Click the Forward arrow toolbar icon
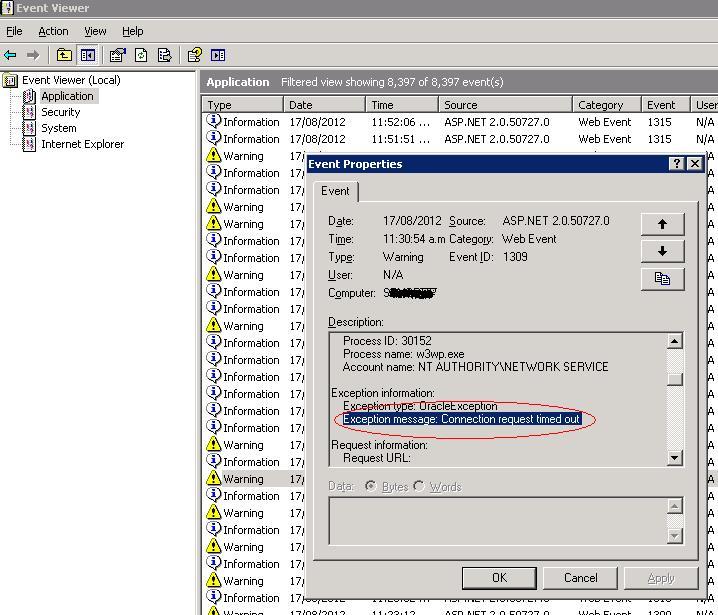Image resolution: width=718 pixels, height=615 pixels. pos(33,55)
